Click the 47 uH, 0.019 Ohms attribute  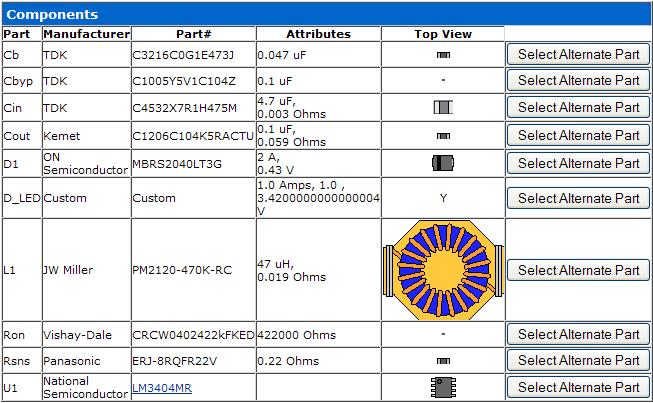tap(292, 271)
